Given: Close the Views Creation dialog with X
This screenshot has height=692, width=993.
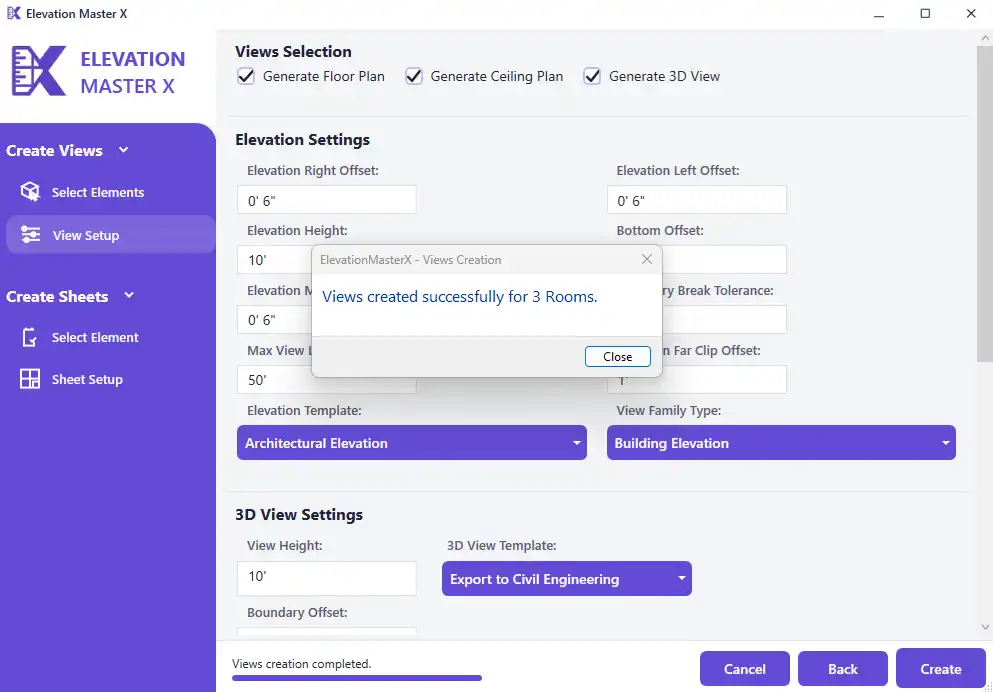Looking at the screenshot, I should (647, 259).
